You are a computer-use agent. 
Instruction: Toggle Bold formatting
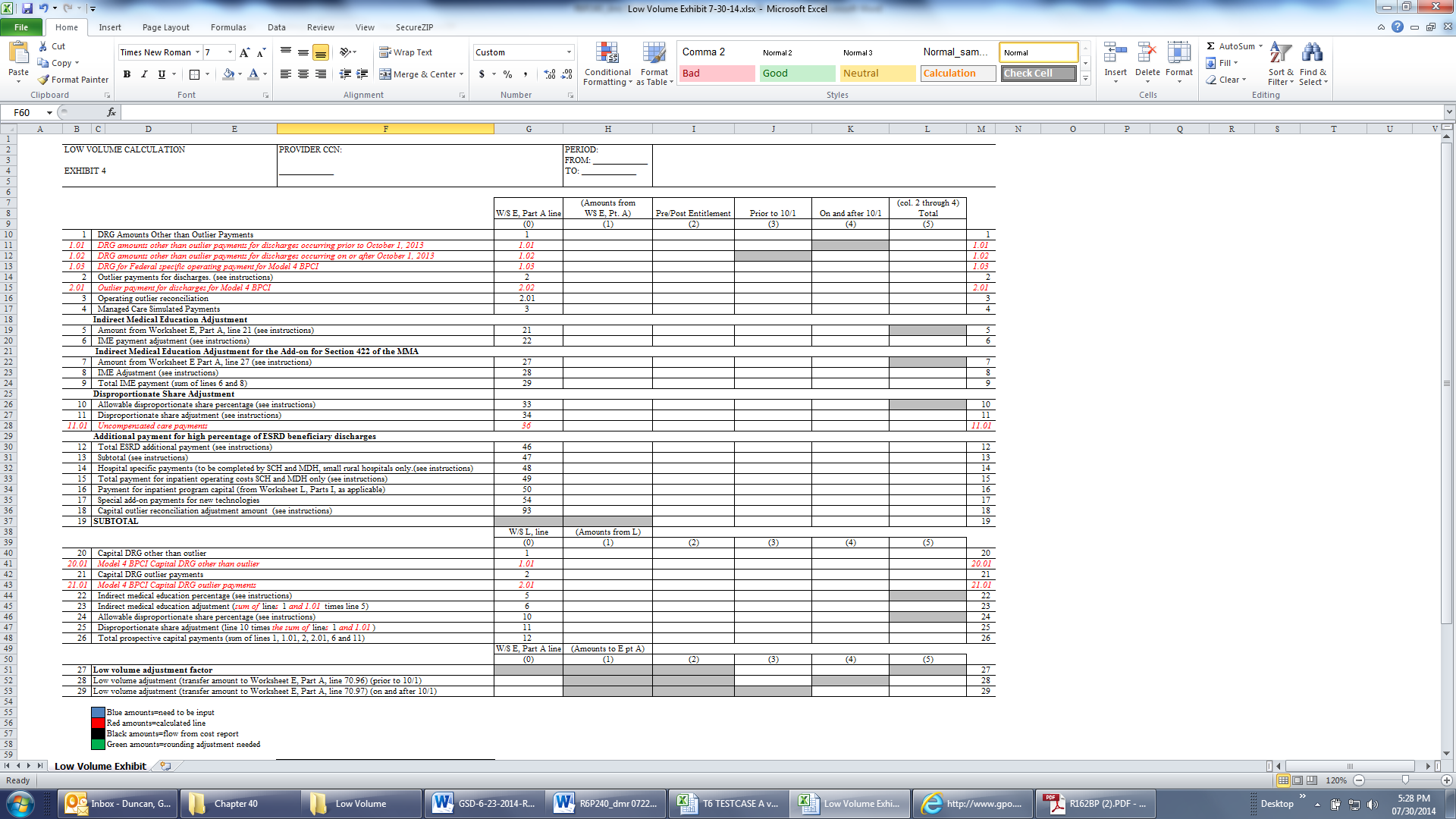click(x=127, y=74)
